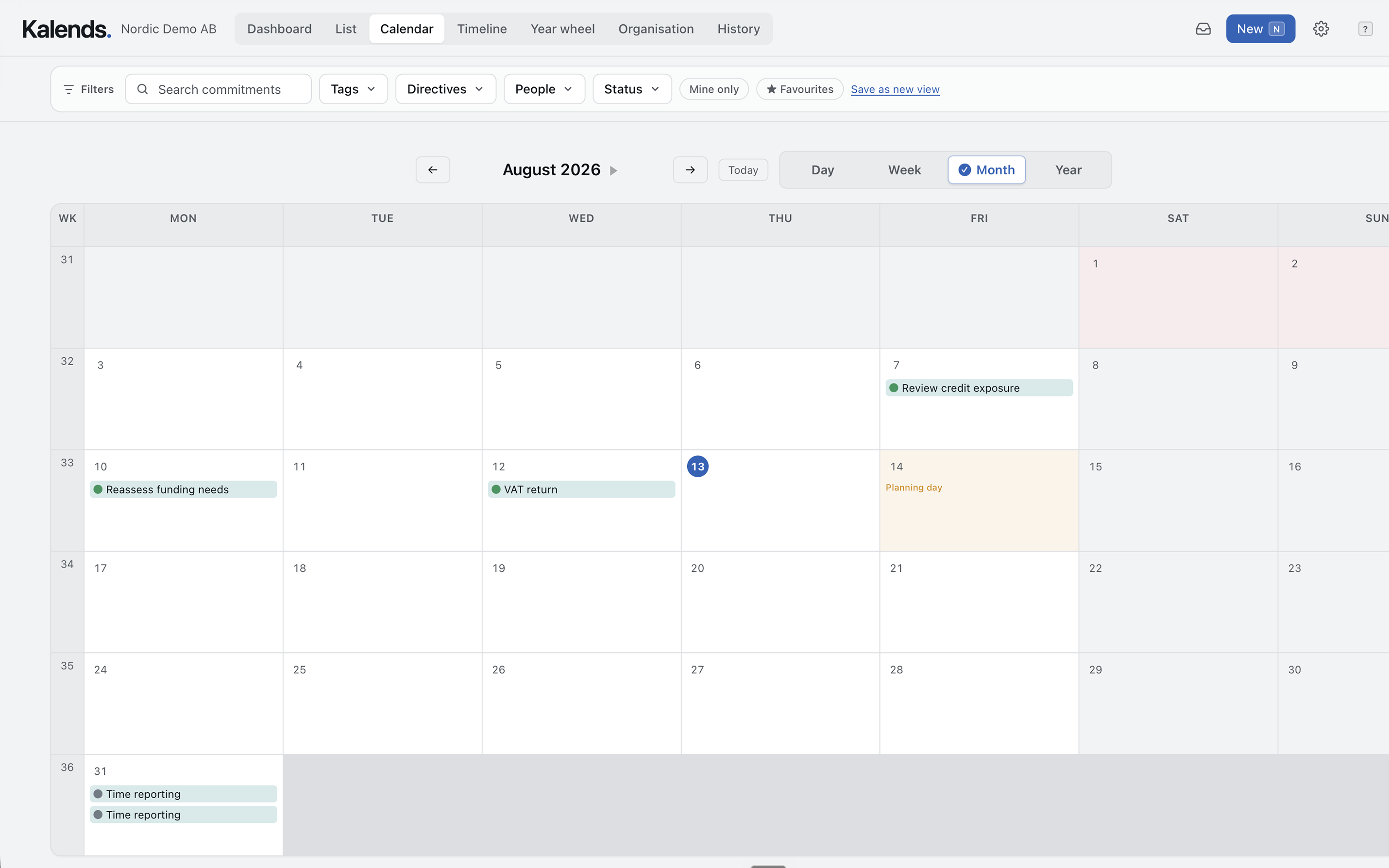Go to previous month arrow
Image resolution: width=1389 pixels, height=868 pixels.
click(x=432, y=170)
